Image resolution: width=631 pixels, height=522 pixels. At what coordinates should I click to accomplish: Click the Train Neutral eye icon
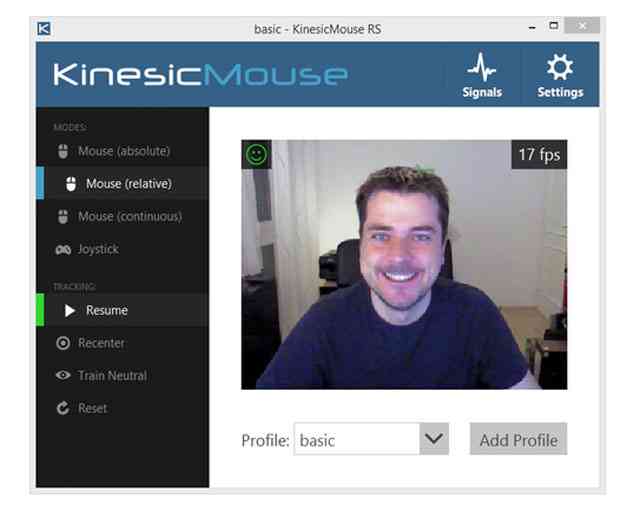point(63,376)
